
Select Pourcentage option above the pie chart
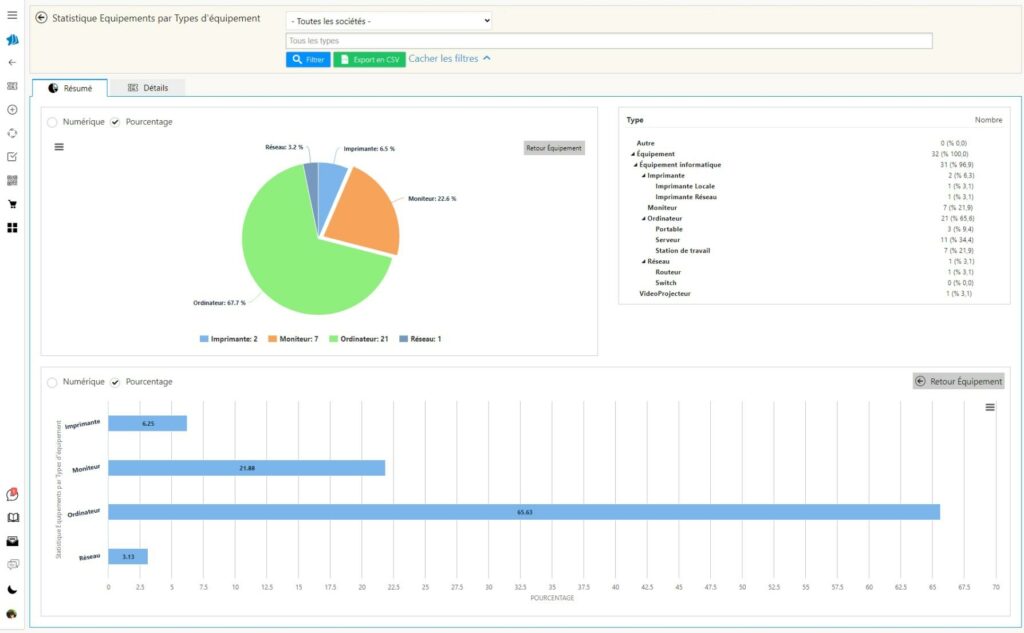coord(115,122)
